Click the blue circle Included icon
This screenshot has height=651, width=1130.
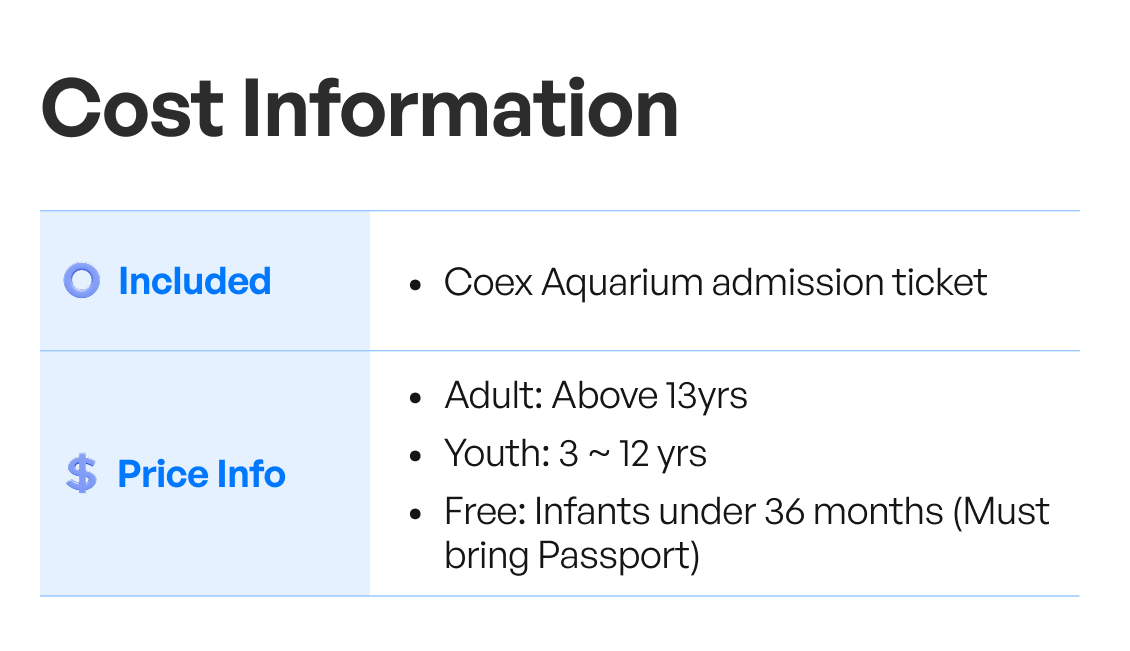pos(81,280)
